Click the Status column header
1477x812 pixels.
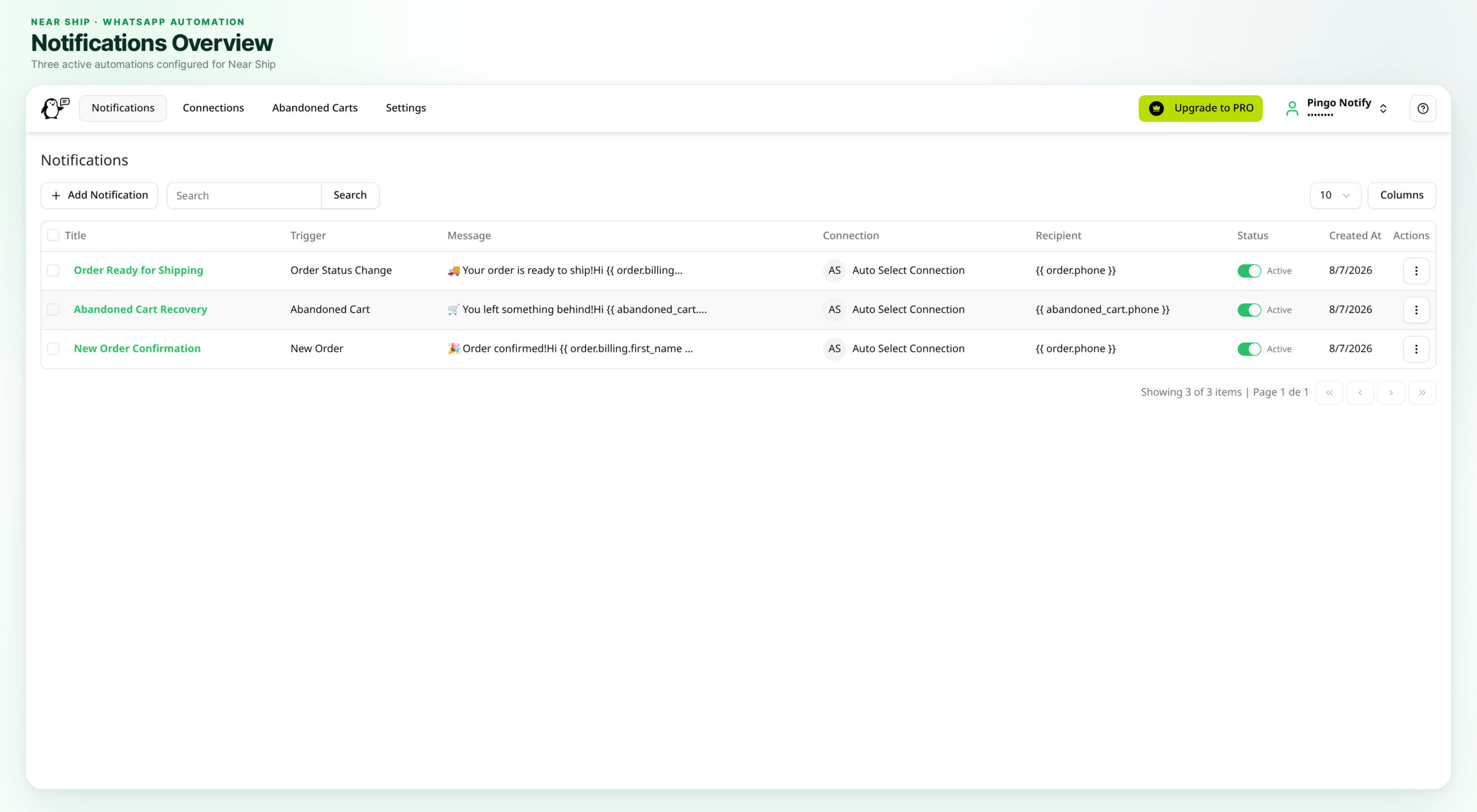1253,235
